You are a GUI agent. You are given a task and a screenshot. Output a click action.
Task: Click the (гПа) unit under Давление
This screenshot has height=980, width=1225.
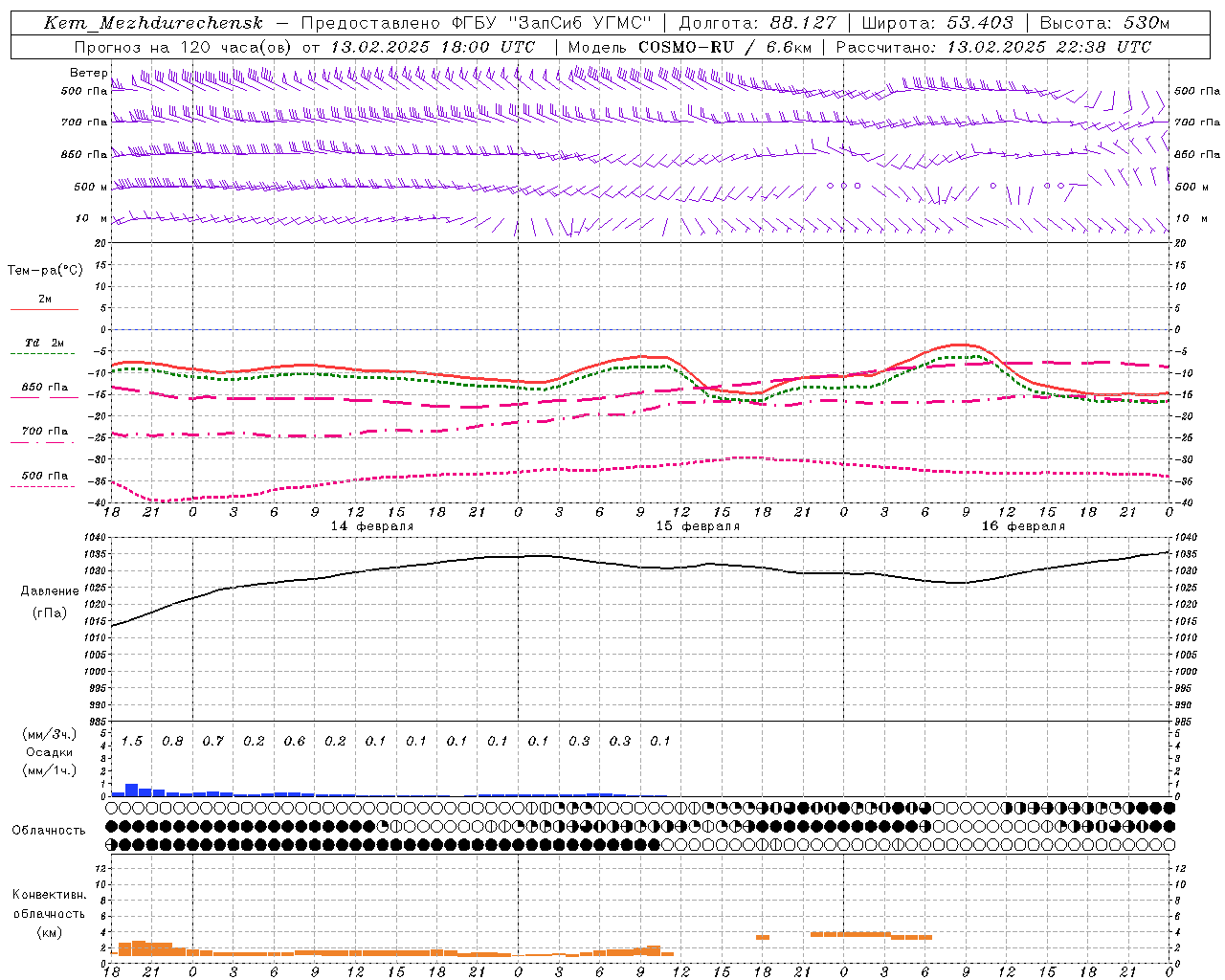pyautogui.click(x=50, y=612)
